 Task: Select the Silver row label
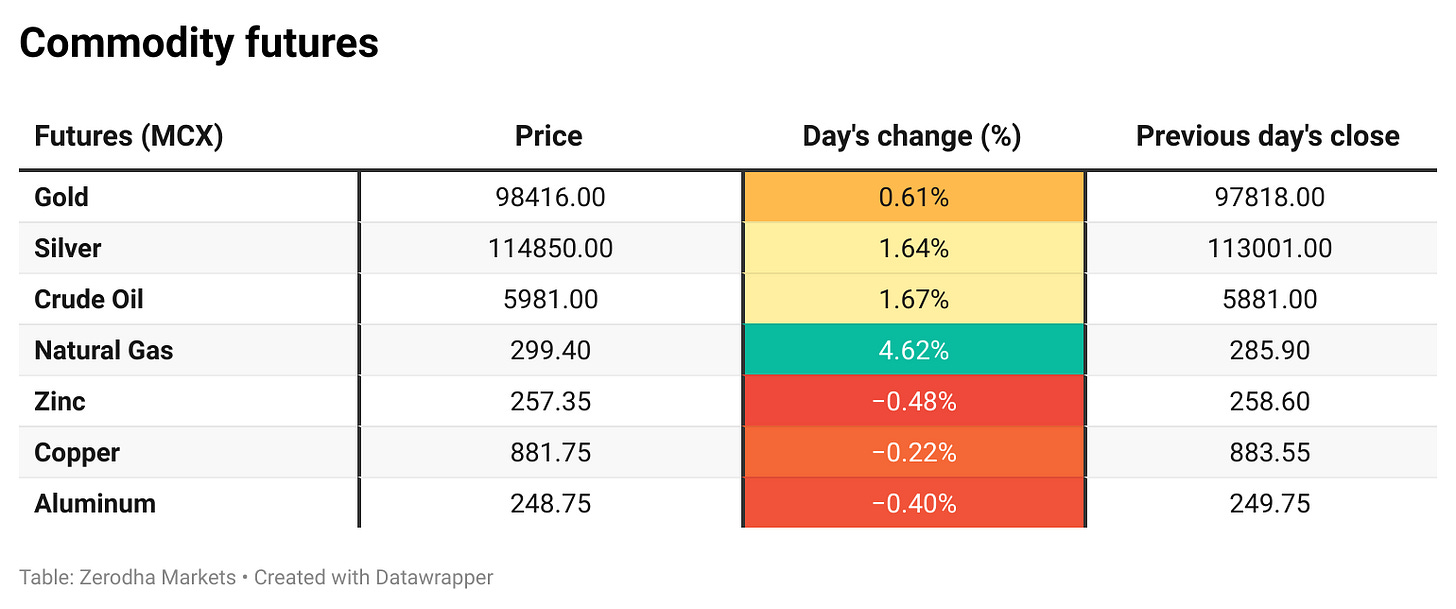[x=67, y=248]
